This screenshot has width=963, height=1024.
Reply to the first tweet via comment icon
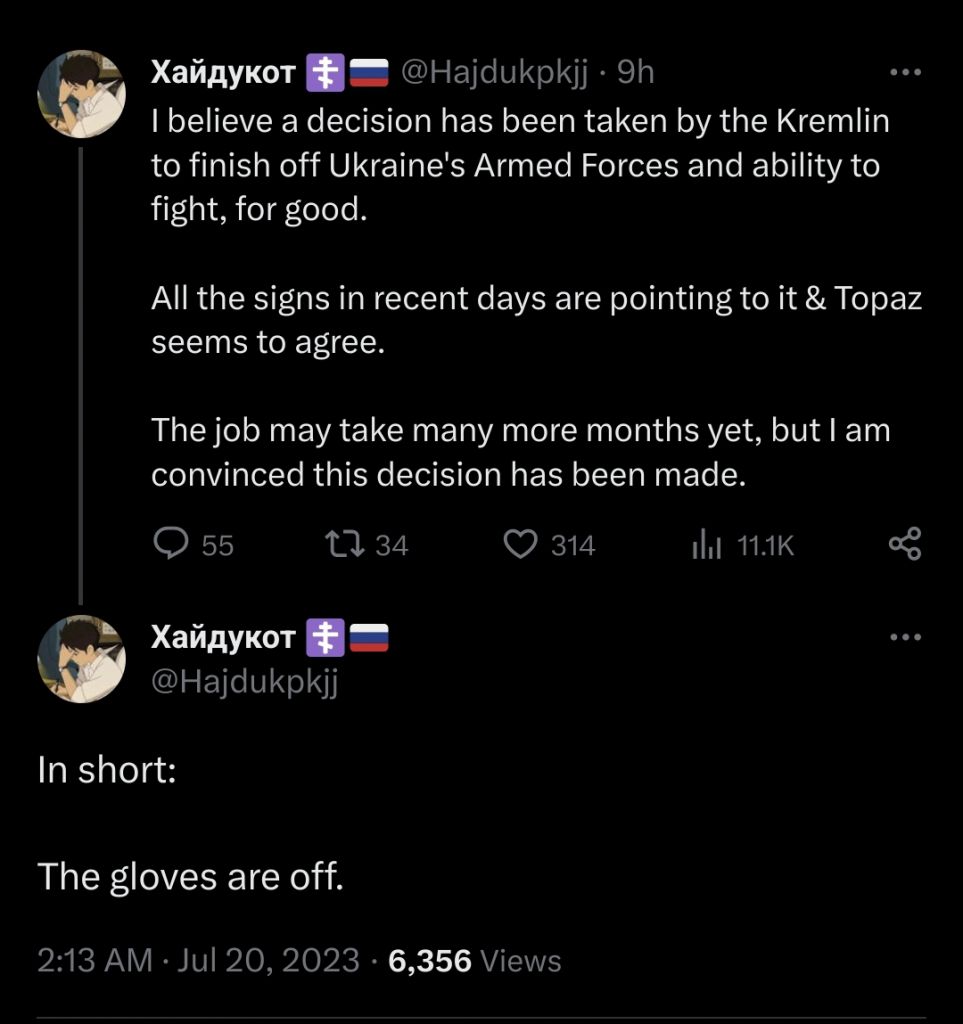(172, 544)
